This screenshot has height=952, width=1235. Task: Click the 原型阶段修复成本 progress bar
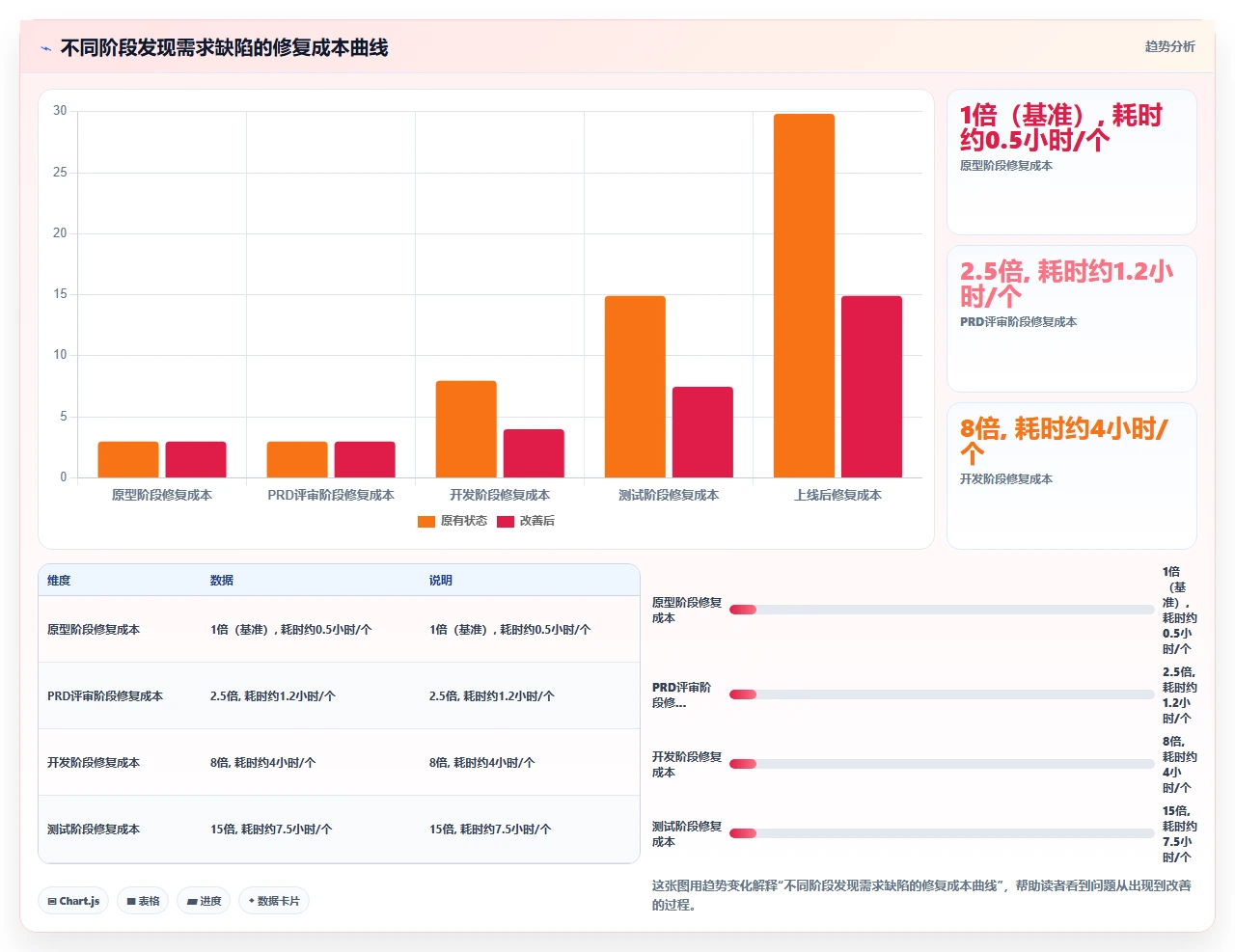tap(942, 610)
